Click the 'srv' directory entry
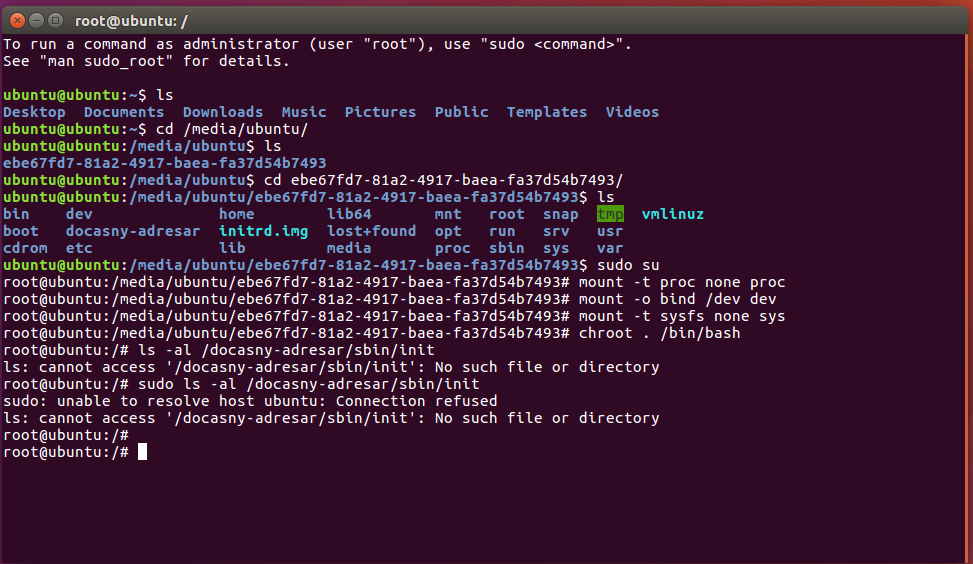This screenshot has height=564, width=973. pos(556,231)
